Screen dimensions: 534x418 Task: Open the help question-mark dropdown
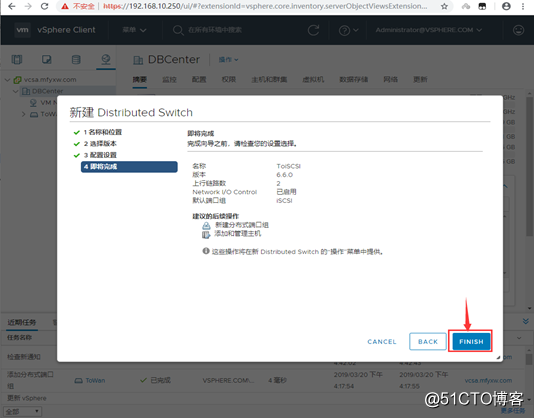(348, 30)
